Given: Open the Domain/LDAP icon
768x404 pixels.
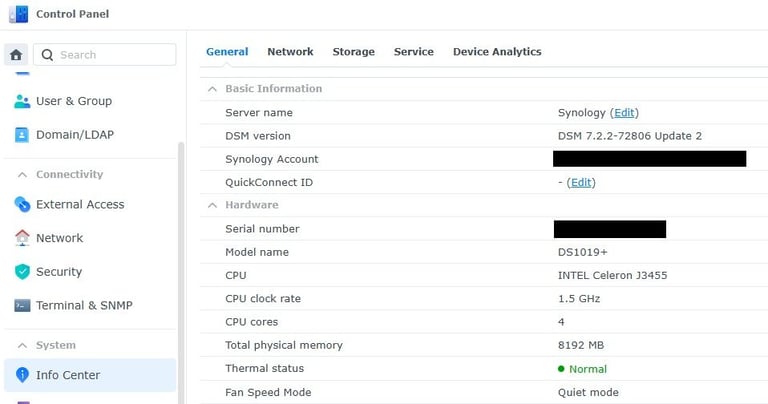Looking at the screenshot, I should [x=22, y=135].
